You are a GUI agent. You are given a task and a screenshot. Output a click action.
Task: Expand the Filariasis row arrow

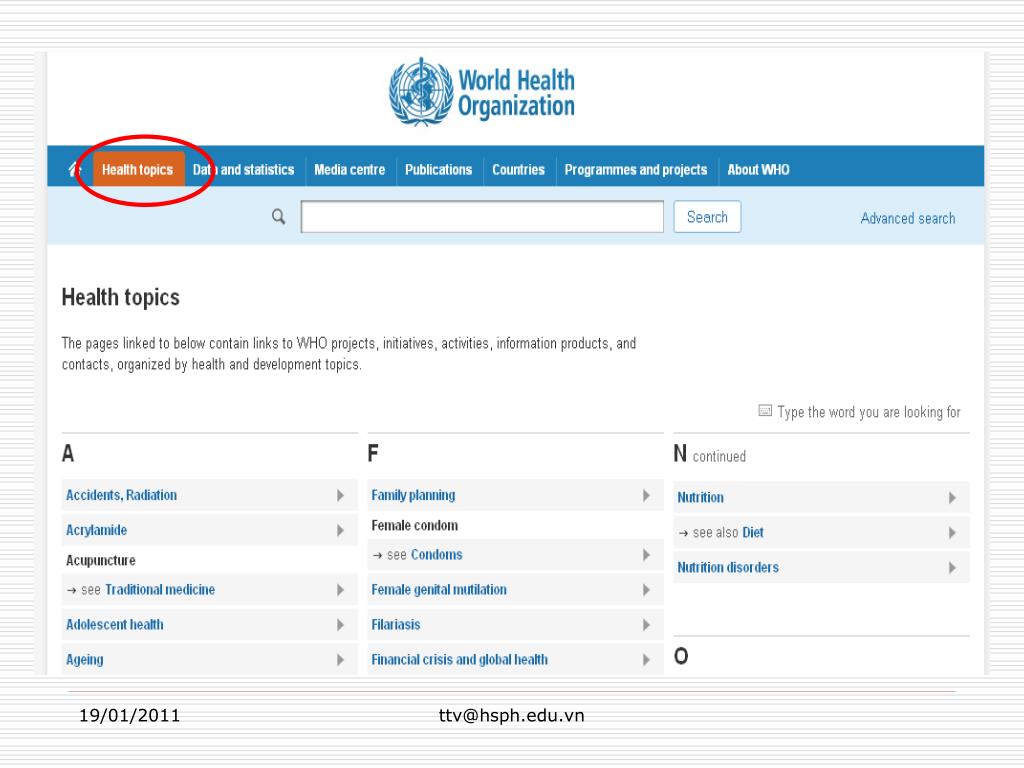click(x=646, y=625)
